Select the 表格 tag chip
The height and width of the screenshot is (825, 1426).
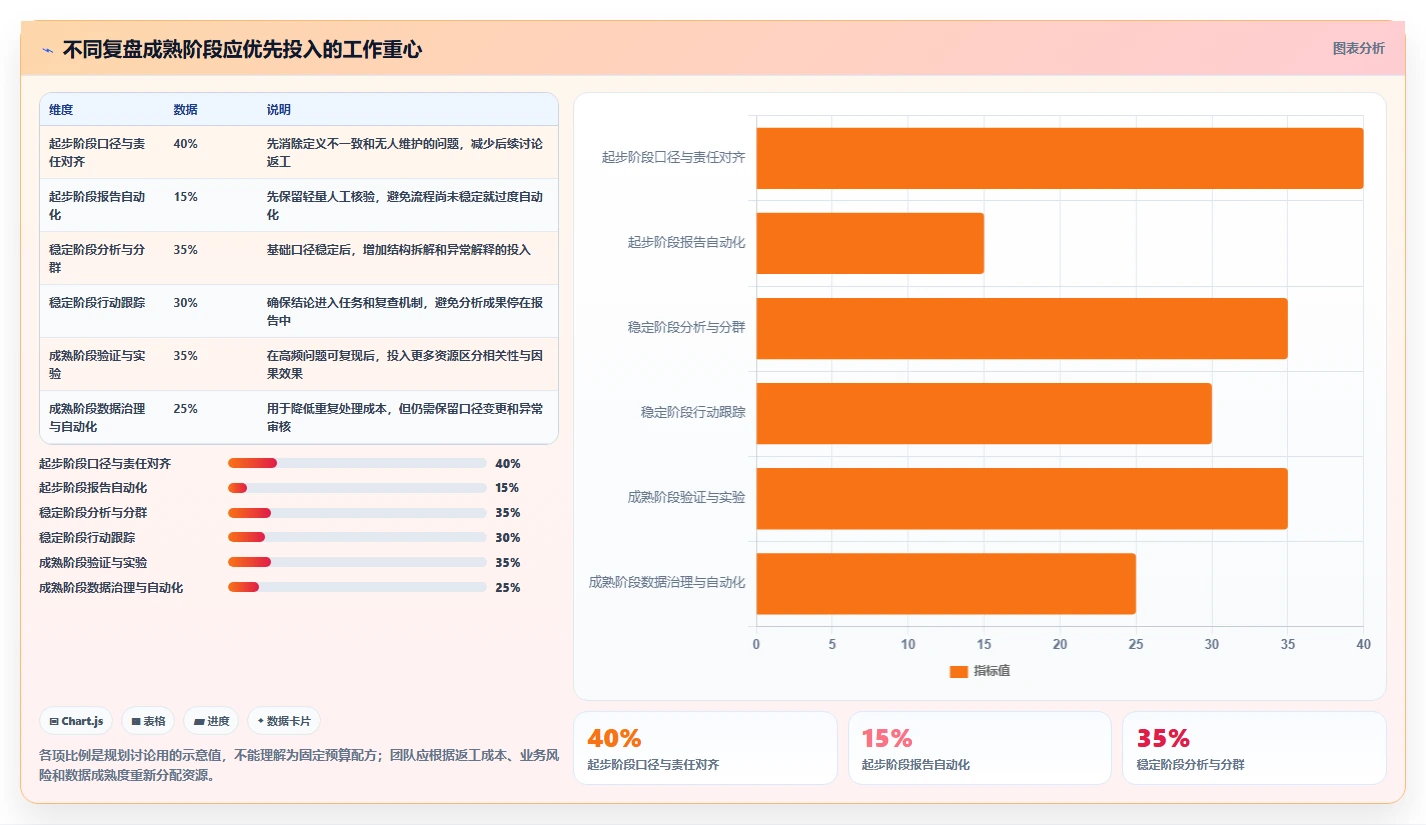tap(148, 721)
